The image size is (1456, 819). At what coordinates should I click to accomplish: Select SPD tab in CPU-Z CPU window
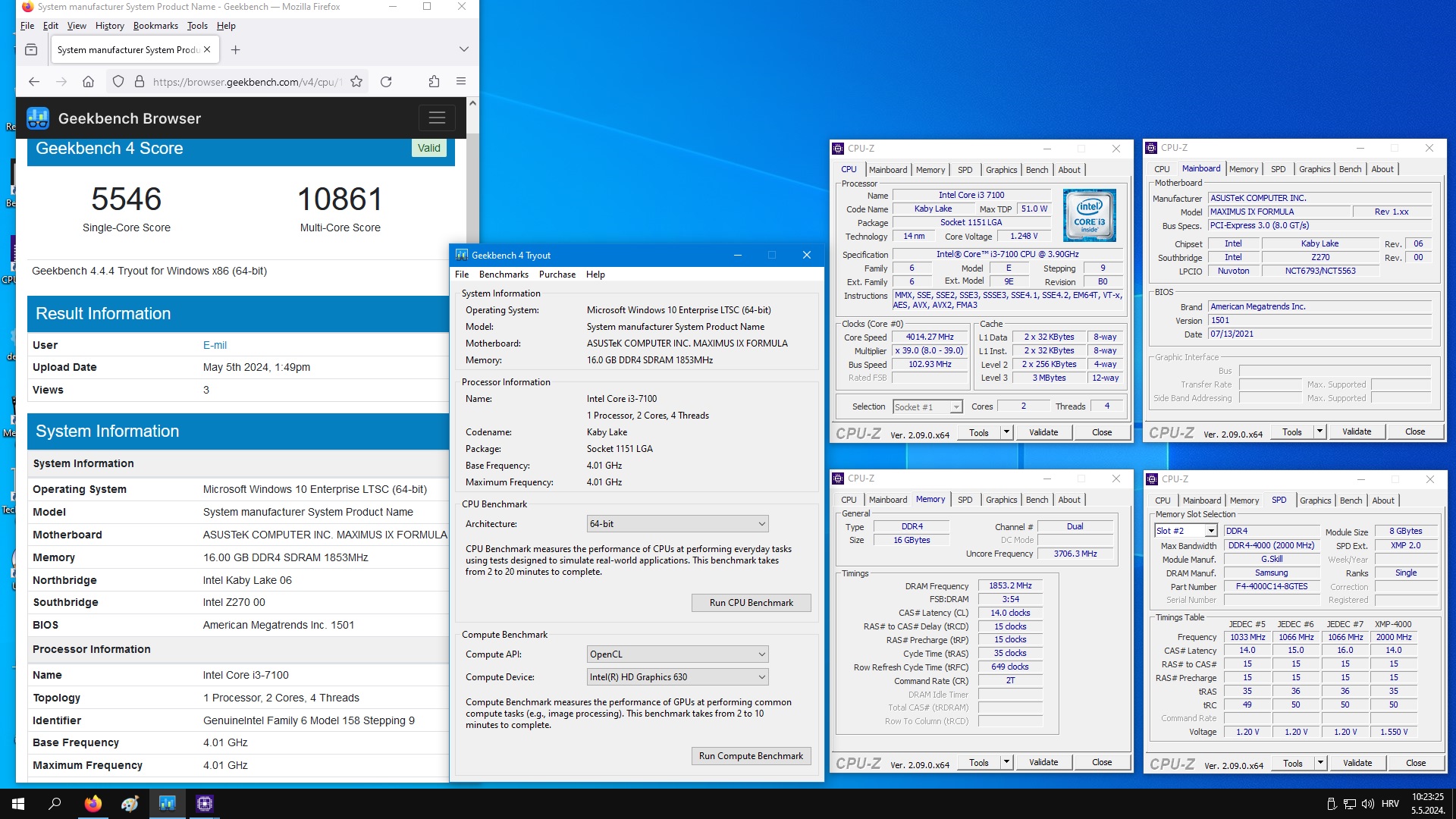(x=965, y=170)
